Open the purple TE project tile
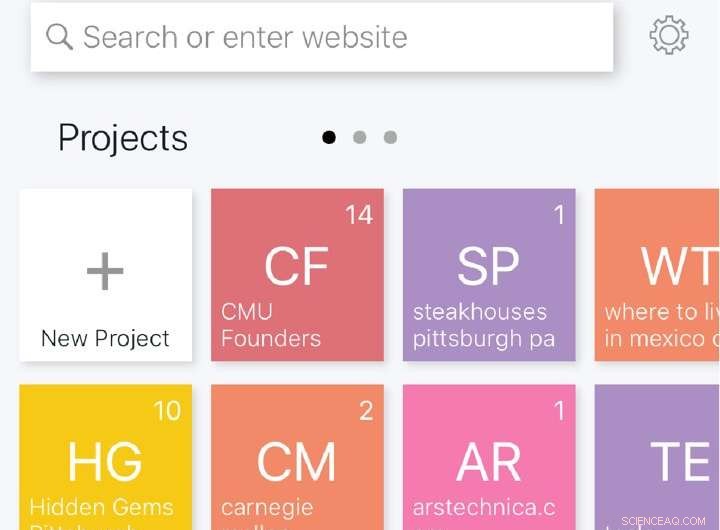 click(657, 457)
